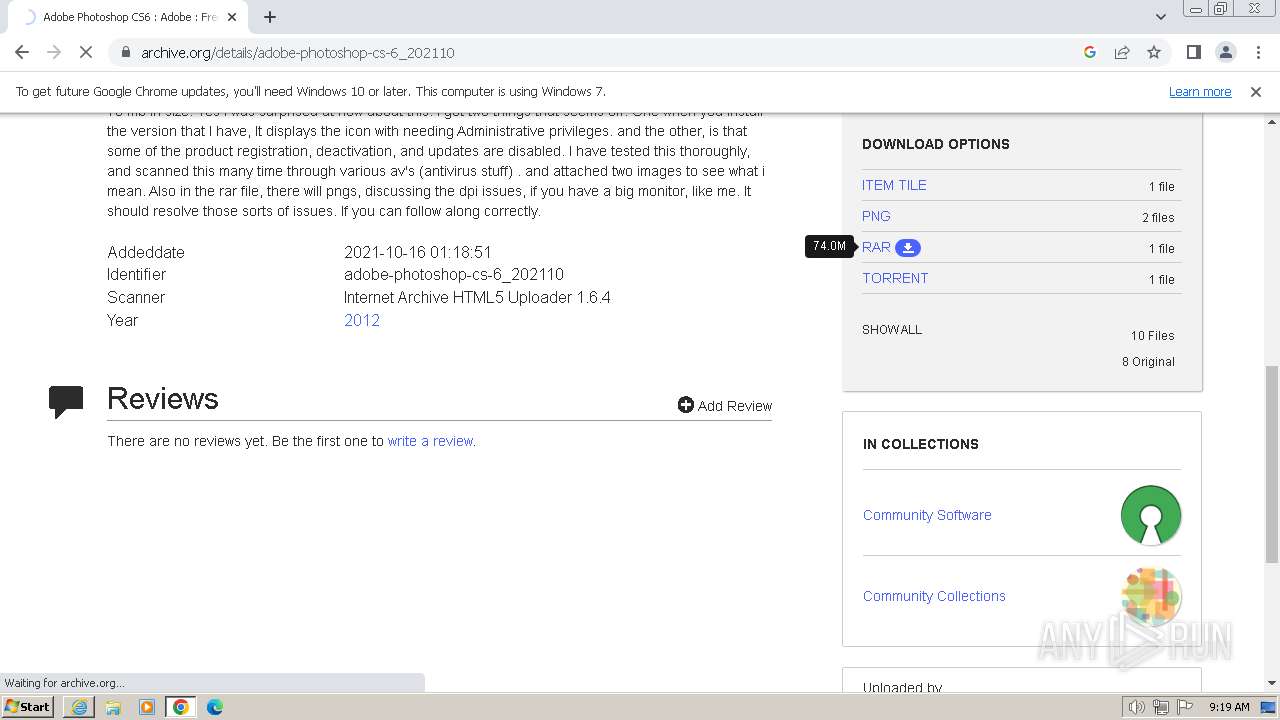1280x720 pixels.
Task: Click the IN COLLECTIONS heading
Action: (921, 444)
